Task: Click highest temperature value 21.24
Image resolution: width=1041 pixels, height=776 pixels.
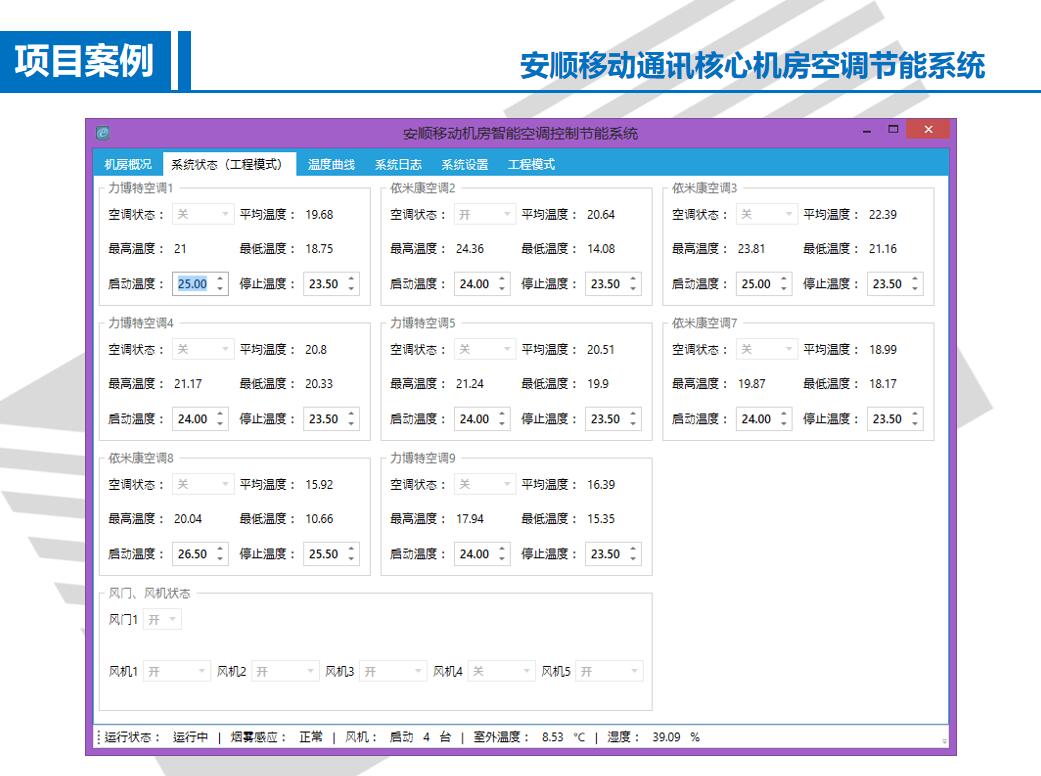Action: coord(470,384)
